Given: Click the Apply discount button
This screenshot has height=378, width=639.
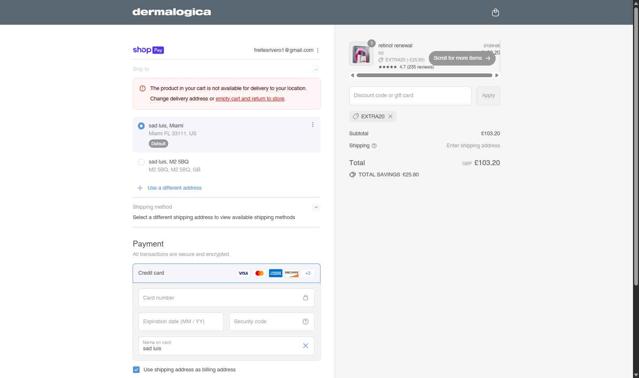Looking at the screenshot, I should pos(488,95).
